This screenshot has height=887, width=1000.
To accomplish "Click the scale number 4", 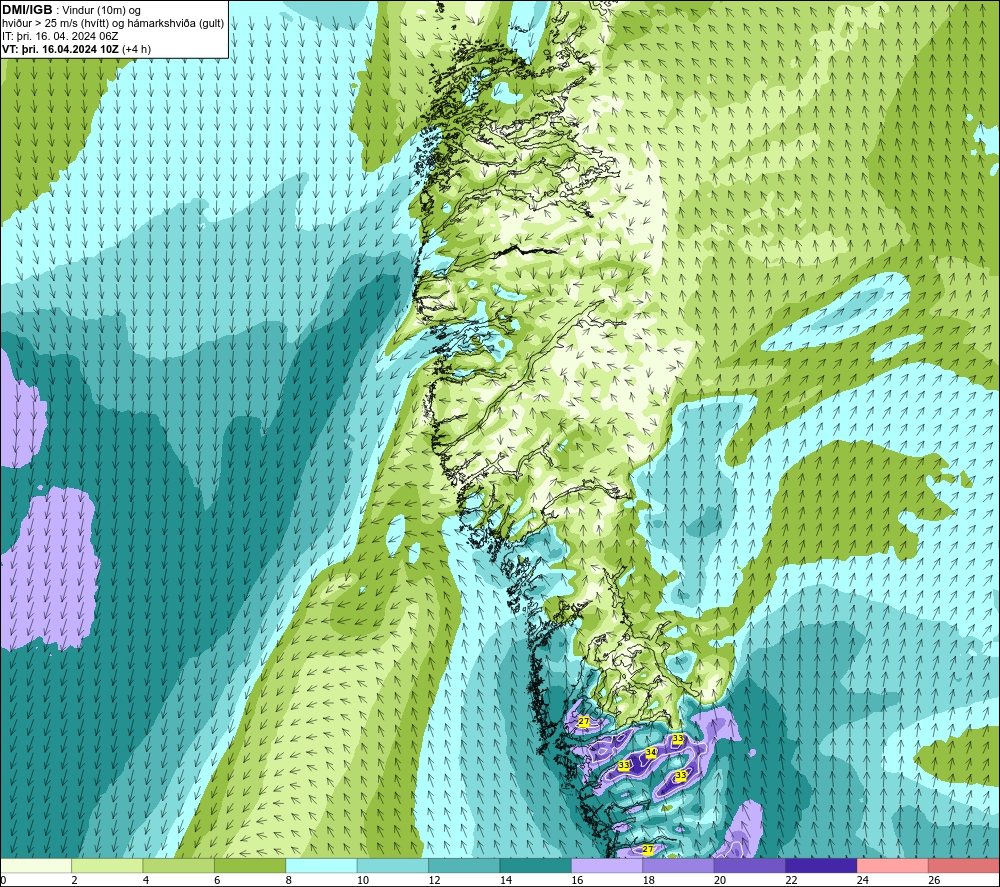I will point(146,880).
